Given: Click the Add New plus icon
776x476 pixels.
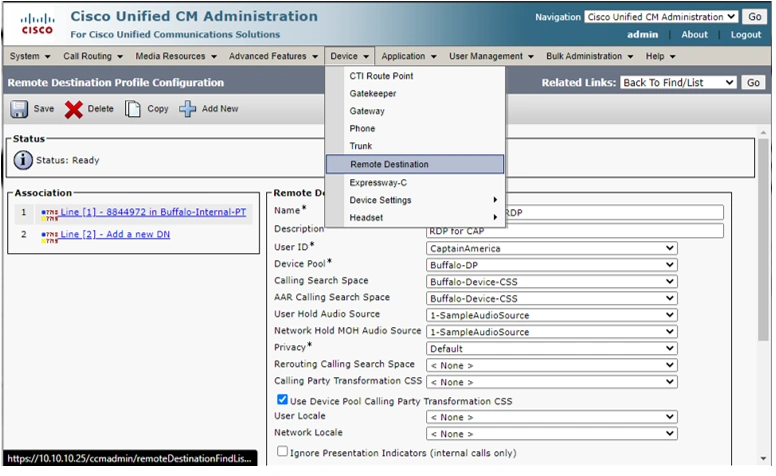Looking at the screenshot, I should (x=188, y=109).
